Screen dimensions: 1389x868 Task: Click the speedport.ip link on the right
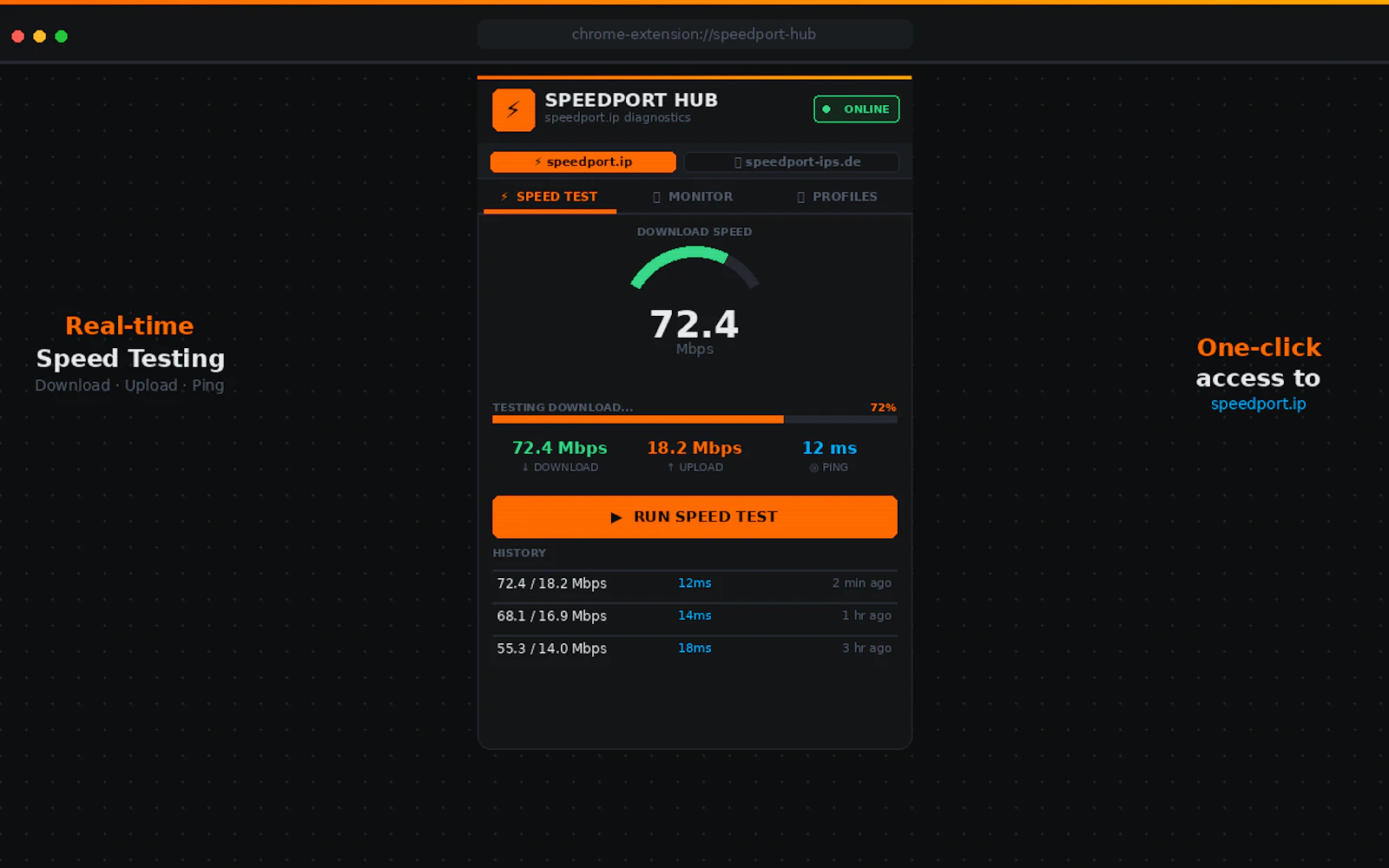[x=1258, y=404]
